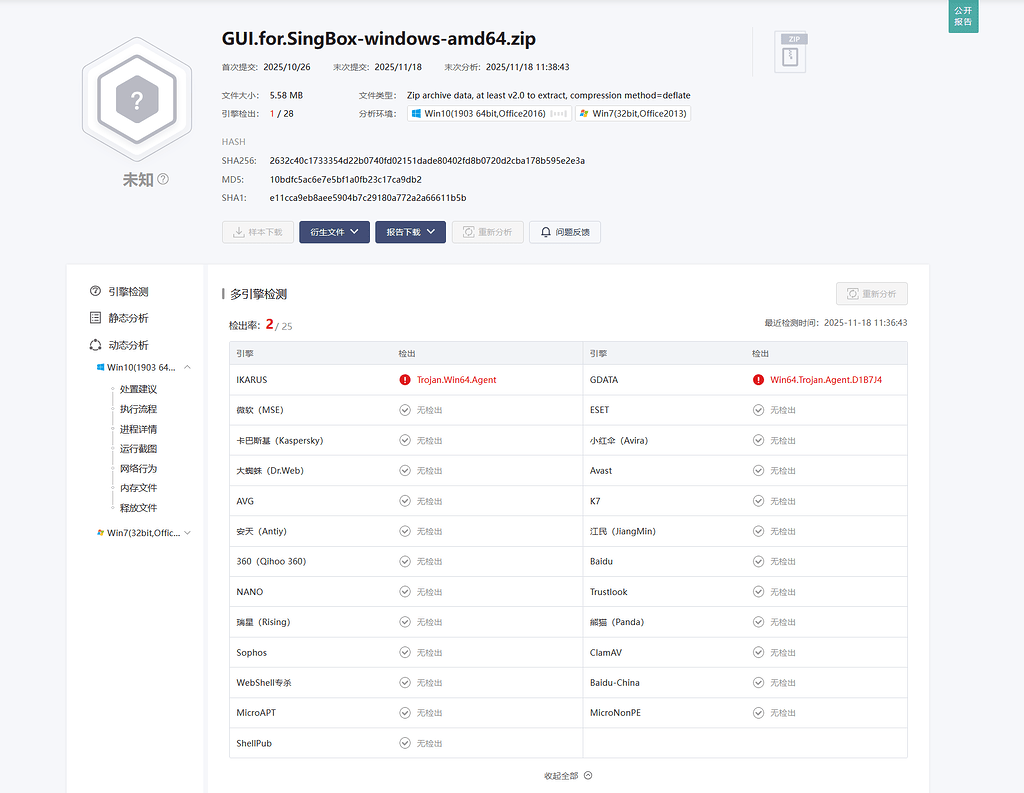Click the 动态分析 sidebar icon

pos(95,344)
